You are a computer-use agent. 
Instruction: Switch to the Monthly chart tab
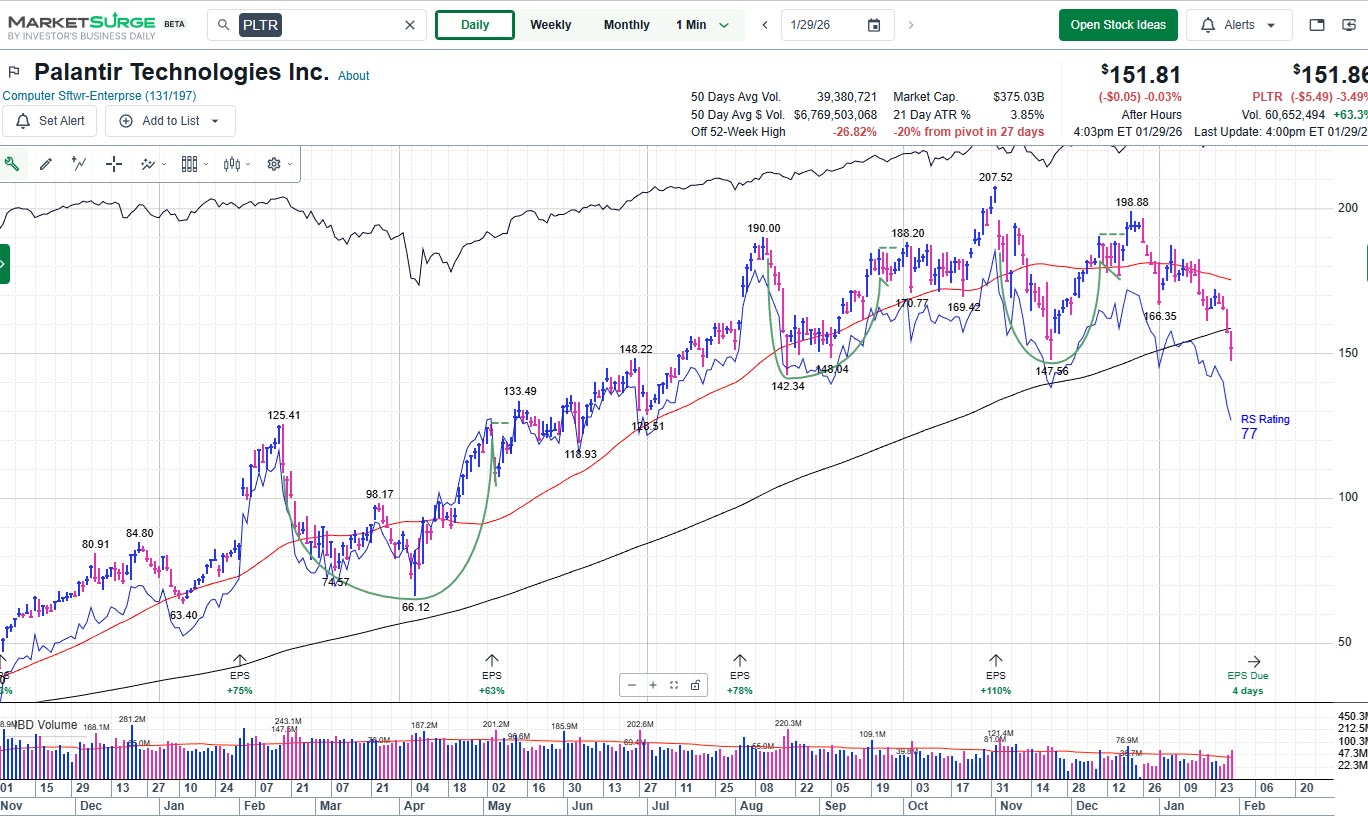click(627, 25)
